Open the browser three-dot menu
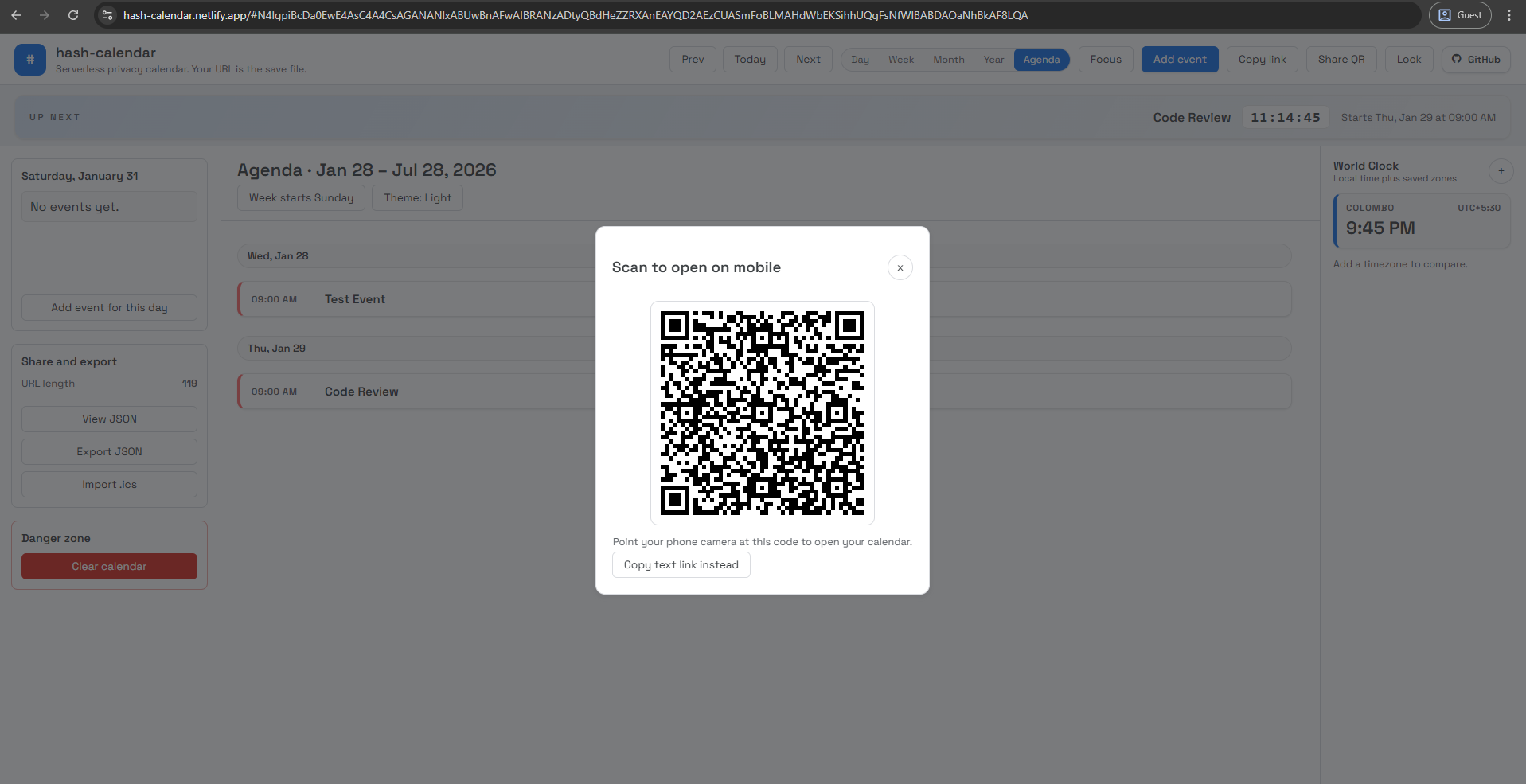This screenshot has height=784, width=1526. 1508,15
